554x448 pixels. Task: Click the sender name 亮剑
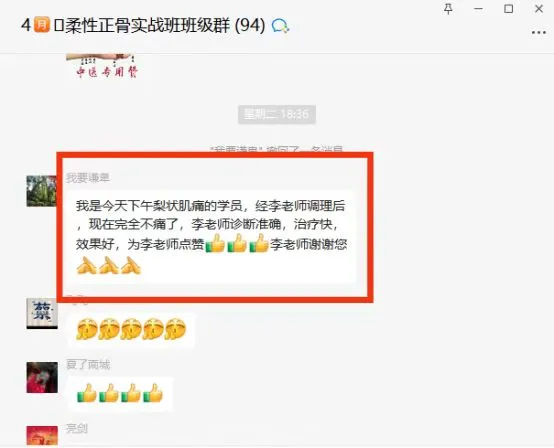coord(77,429)
